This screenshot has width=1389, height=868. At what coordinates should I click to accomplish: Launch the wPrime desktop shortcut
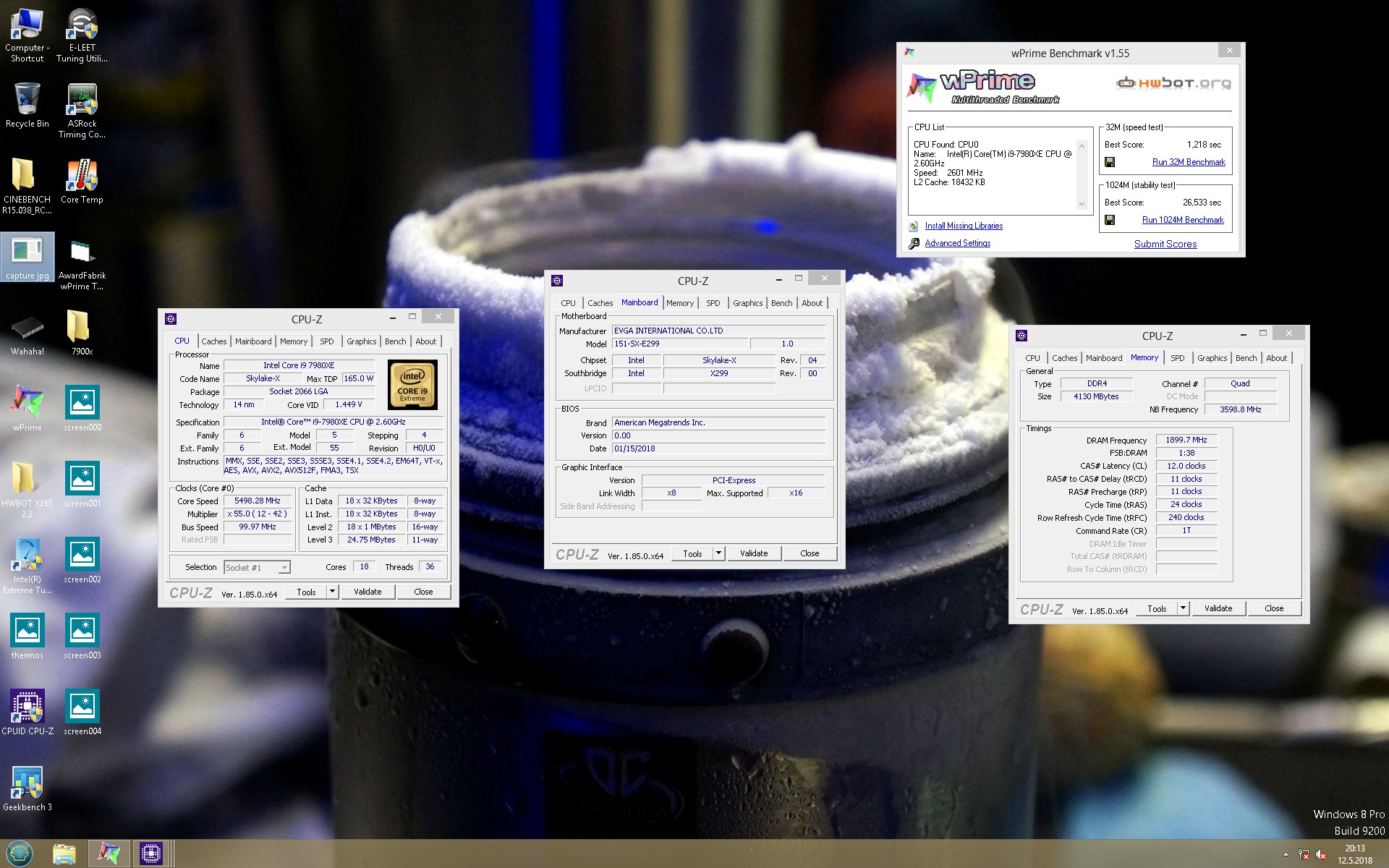27,408
